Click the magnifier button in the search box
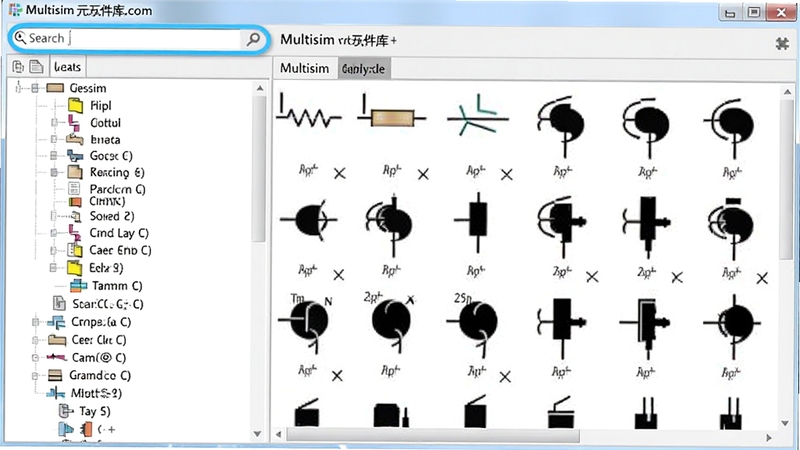The height and width of the screenshot is (450, 800). [253, 39]
